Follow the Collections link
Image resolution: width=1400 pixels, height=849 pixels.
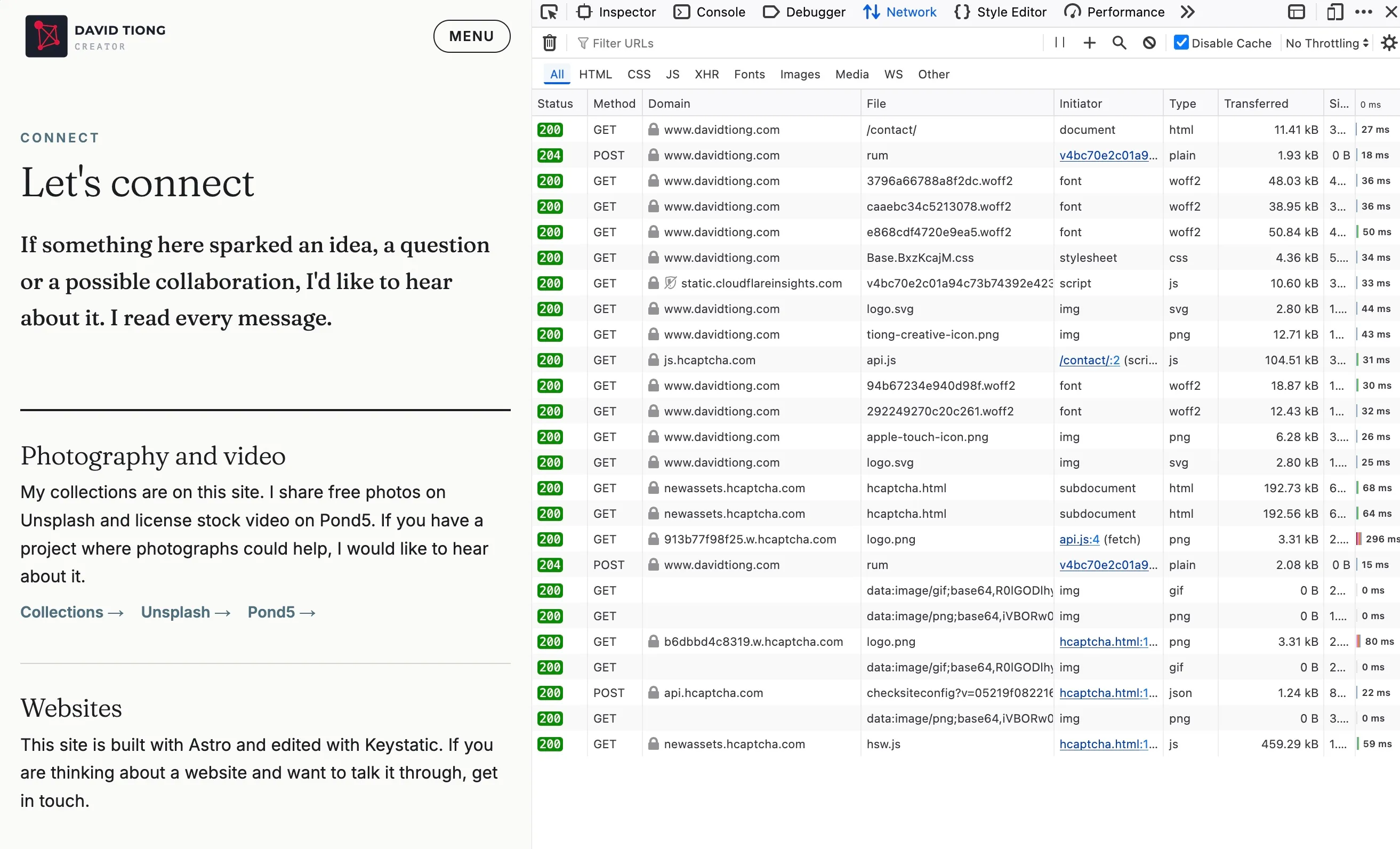coord(72,612)
